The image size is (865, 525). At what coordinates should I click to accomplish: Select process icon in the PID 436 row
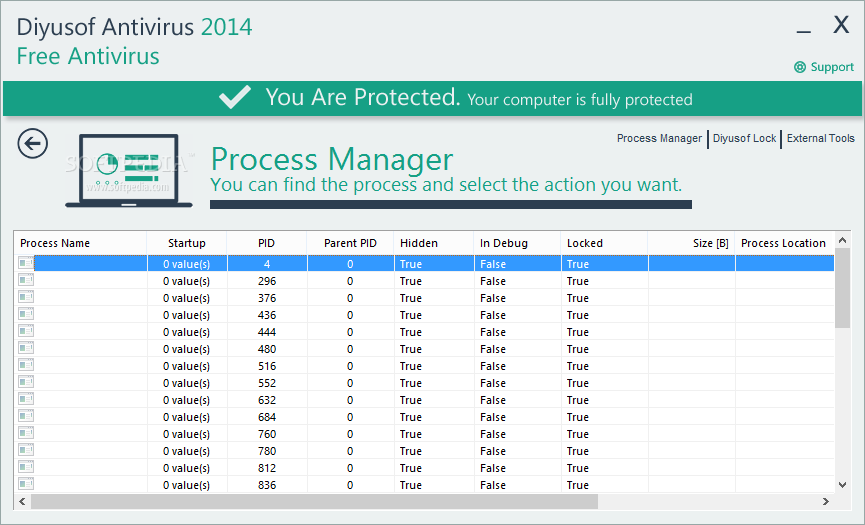pyautogui.click(x=26, y=315)
